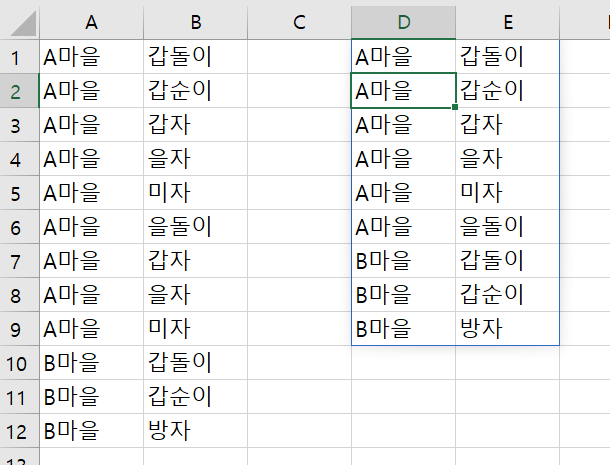Click cell D7 containing B마을
This screenshot has height=465, width=610.
(x=403, y=261)
